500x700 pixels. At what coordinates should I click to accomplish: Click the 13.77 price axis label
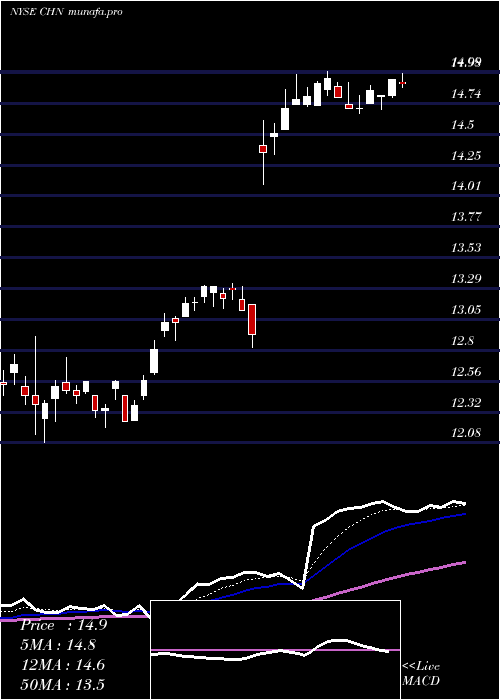click(x=466, y=217)
